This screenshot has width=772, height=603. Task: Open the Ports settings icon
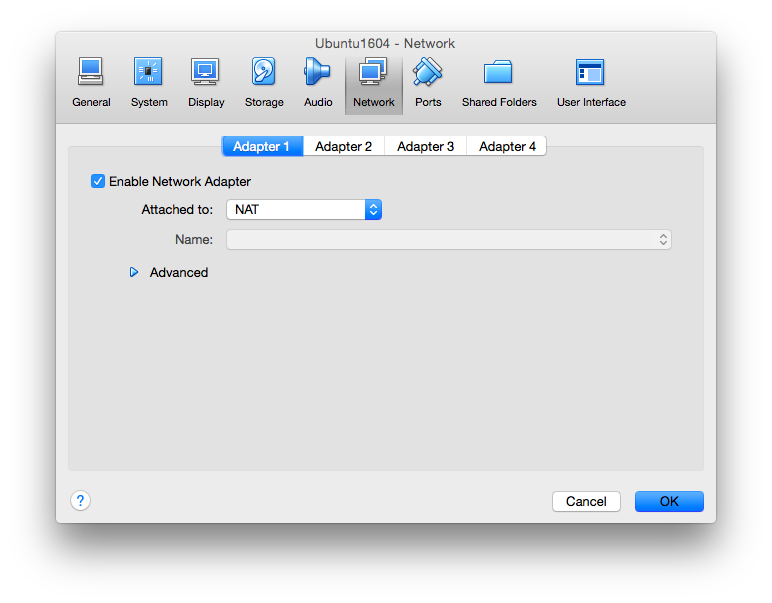click(x=428, y=73)
